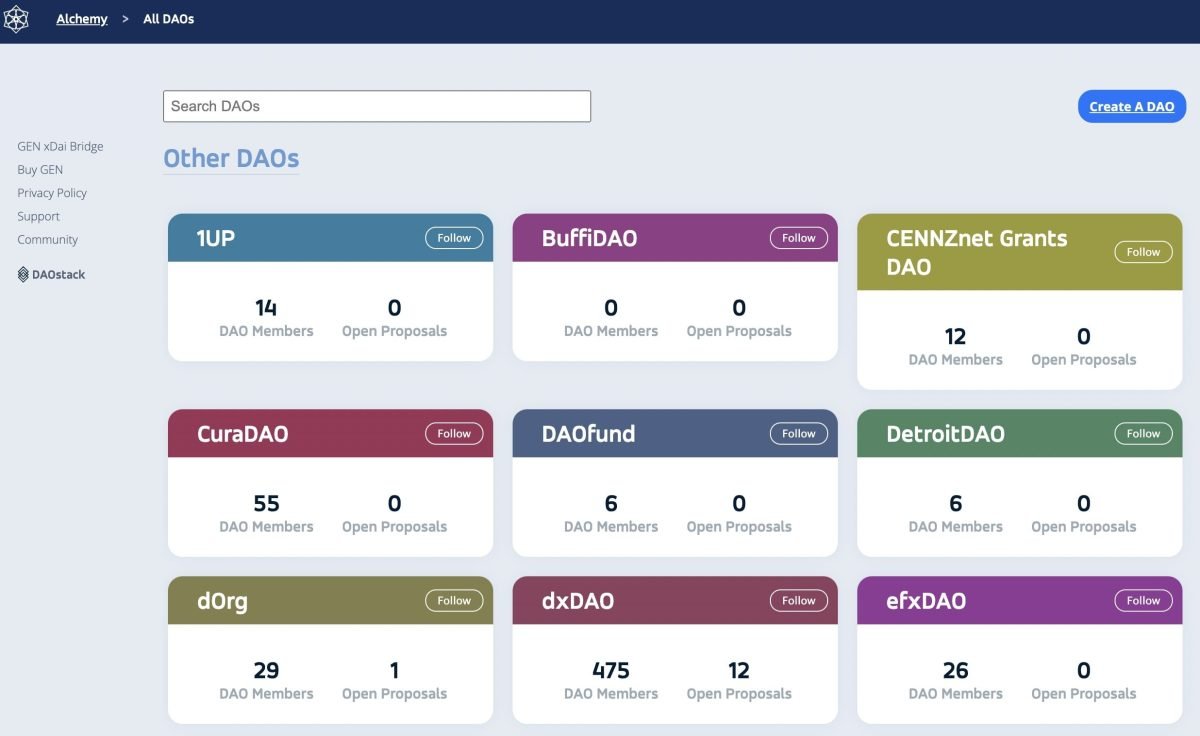Image resolution: width=1200 pixels, height=736 pixels.
Task: Click CuraDAO's 55 members count
Action: 266,503
